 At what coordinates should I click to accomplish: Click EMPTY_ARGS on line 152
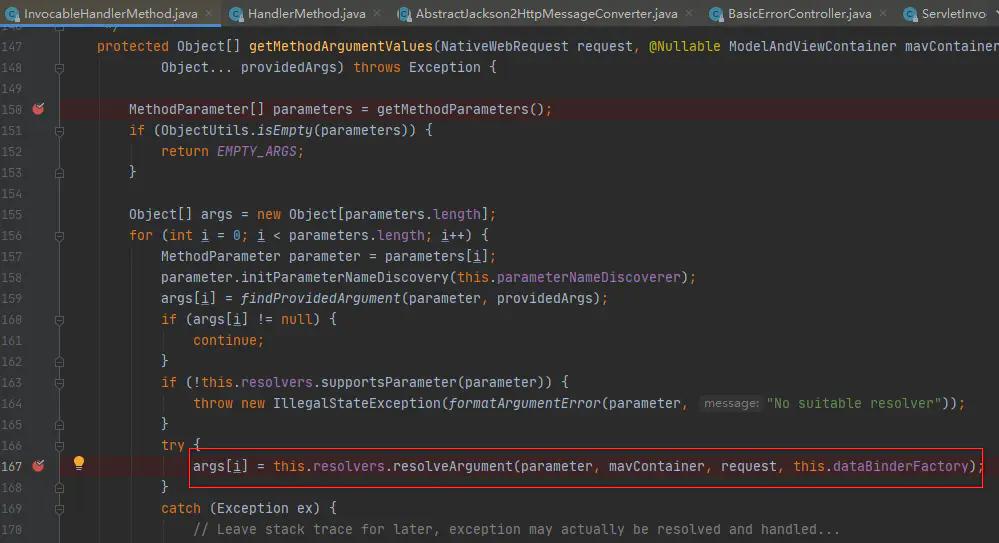tap(257, 152)
